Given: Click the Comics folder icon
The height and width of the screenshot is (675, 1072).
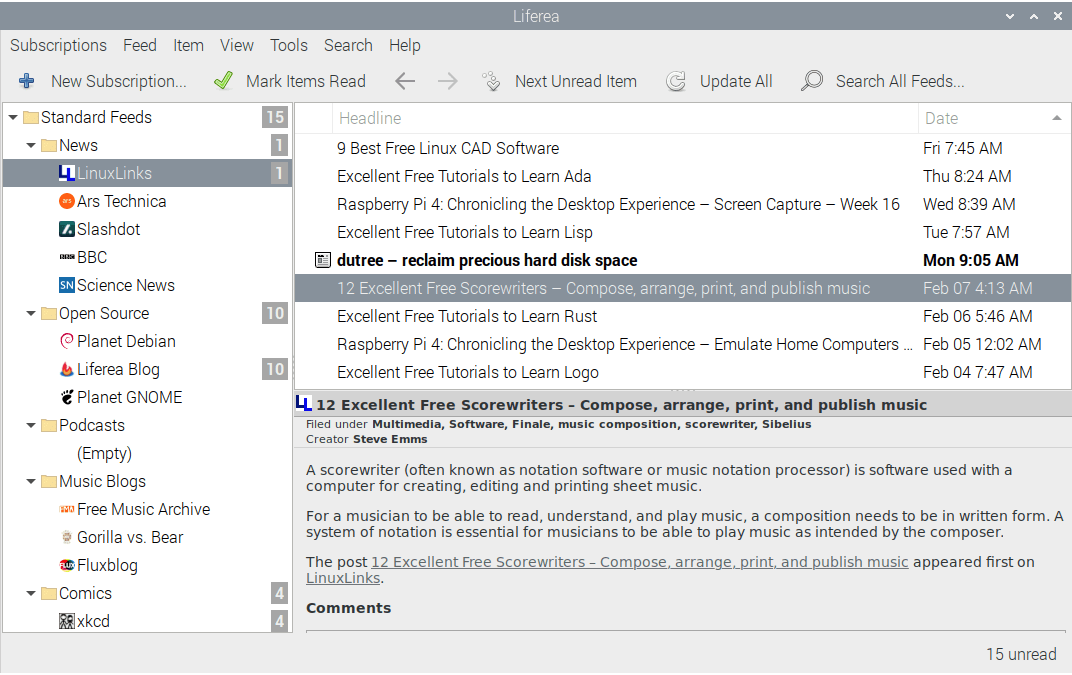Looking at the screenshot, I should [x=49, y=594].
